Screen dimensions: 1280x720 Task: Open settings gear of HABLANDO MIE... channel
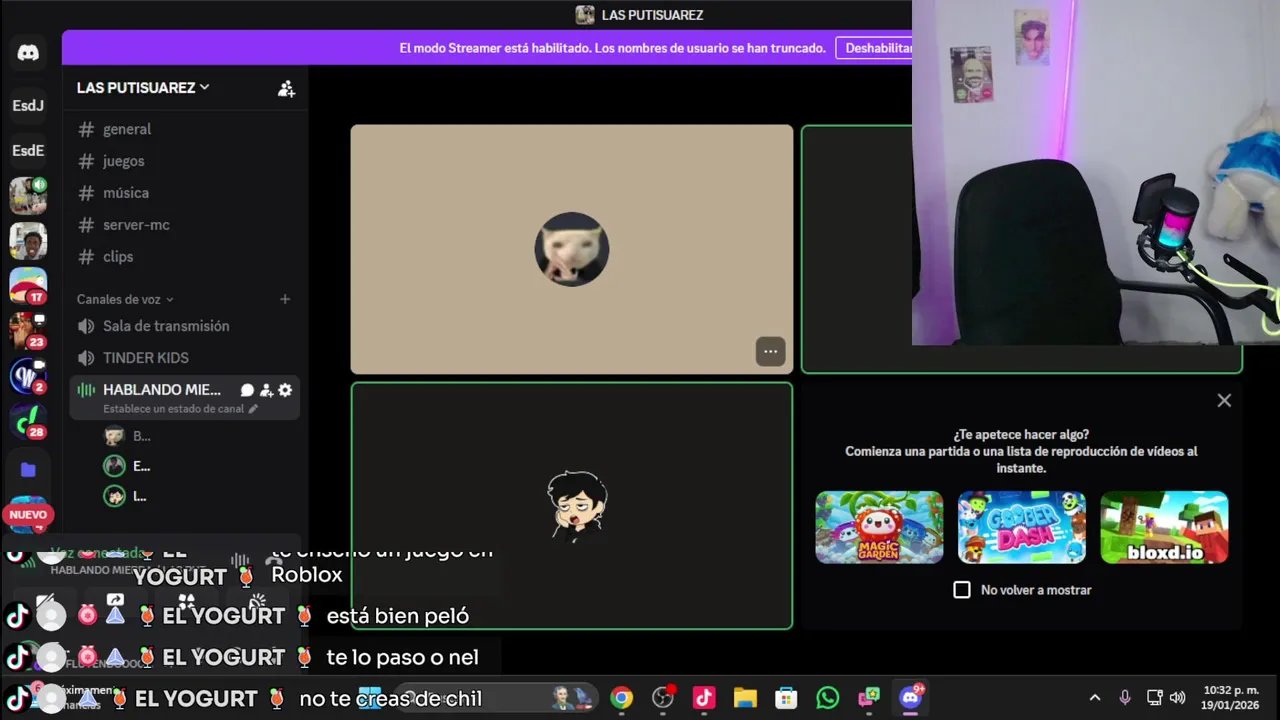285,390
